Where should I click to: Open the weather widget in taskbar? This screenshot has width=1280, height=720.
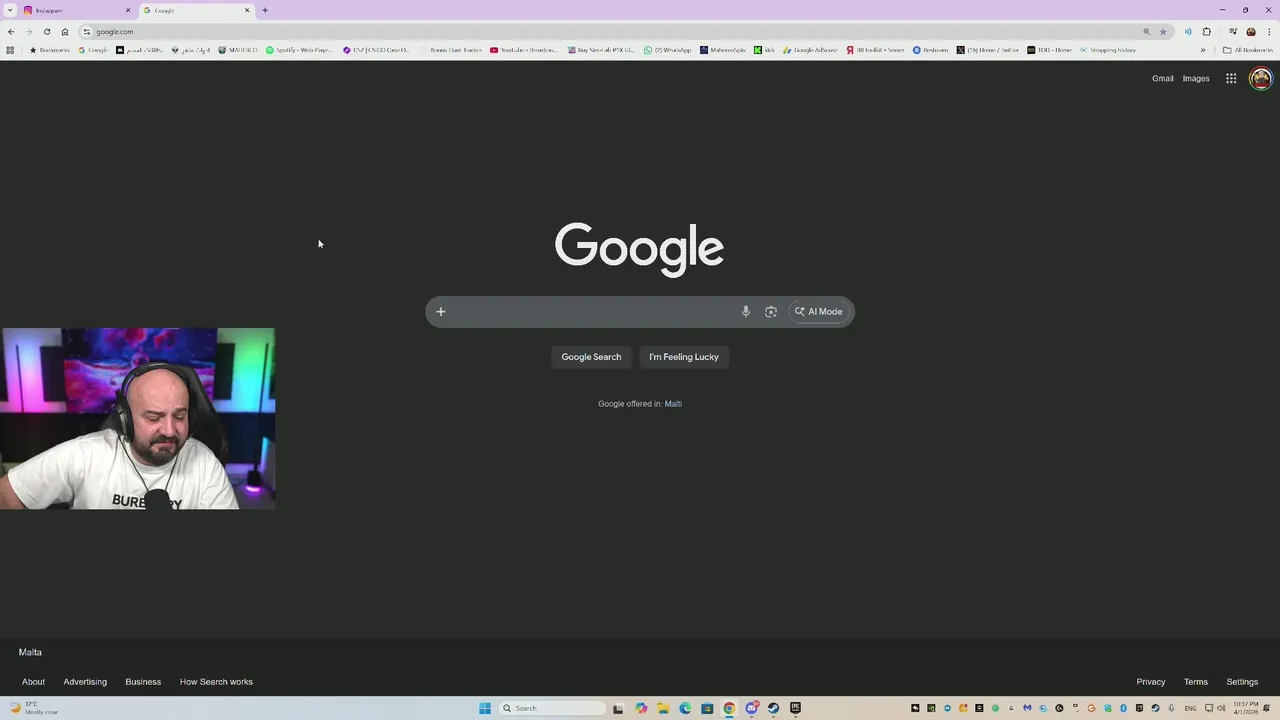coord(32,708)
